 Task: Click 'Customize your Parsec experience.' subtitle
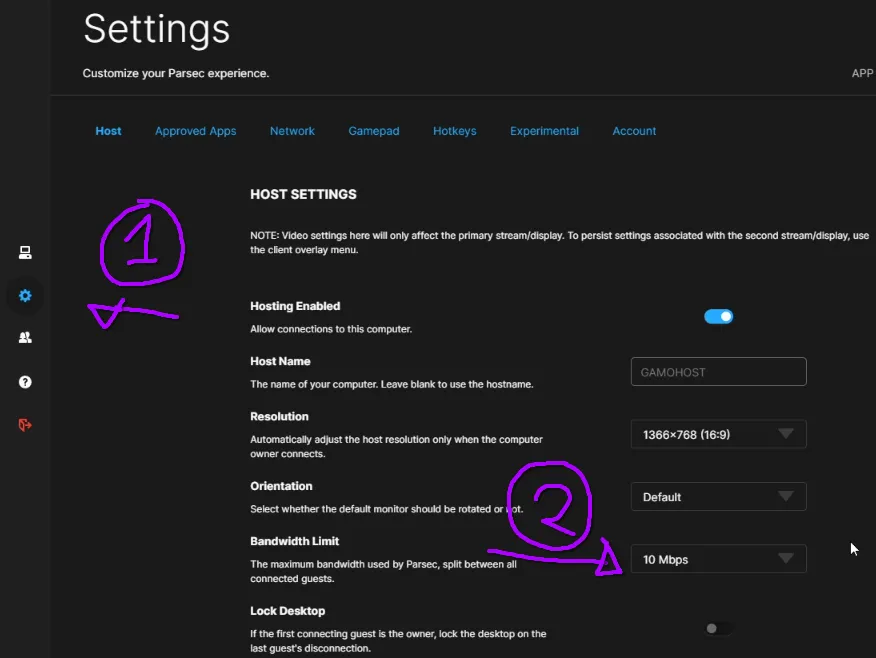point(176,73)
